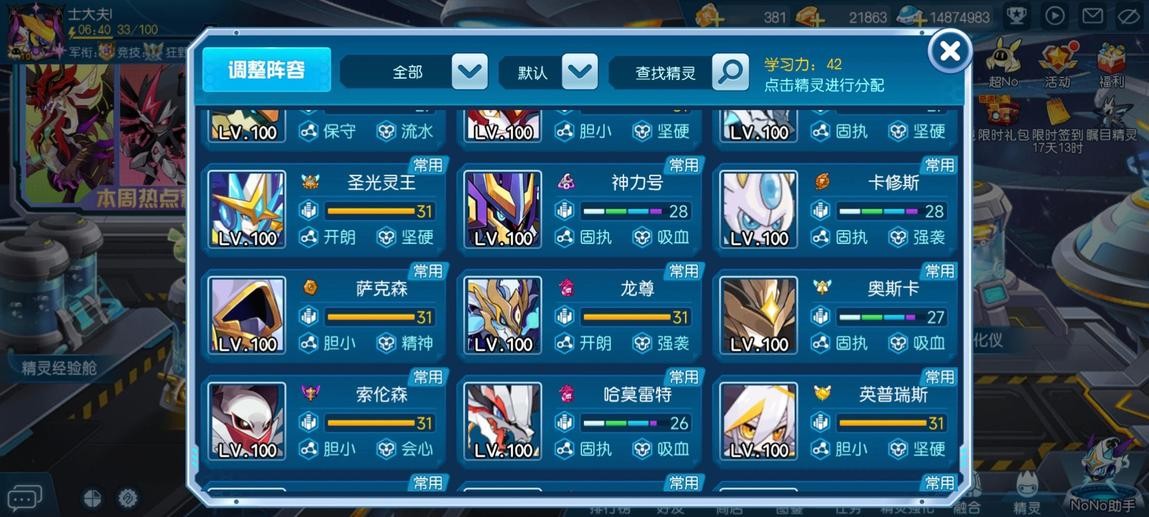Image resolution: width=1149 pixels, height=517 pixels.
Task: Click the trophy icon in top bar
Action: 1016,16
